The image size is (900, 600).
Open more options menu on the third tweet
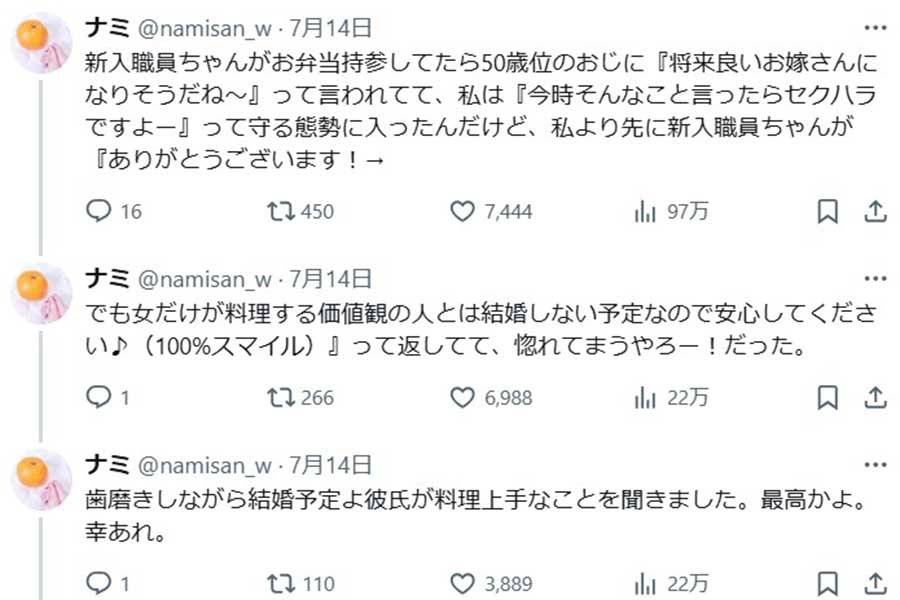[x=876, y=463]
